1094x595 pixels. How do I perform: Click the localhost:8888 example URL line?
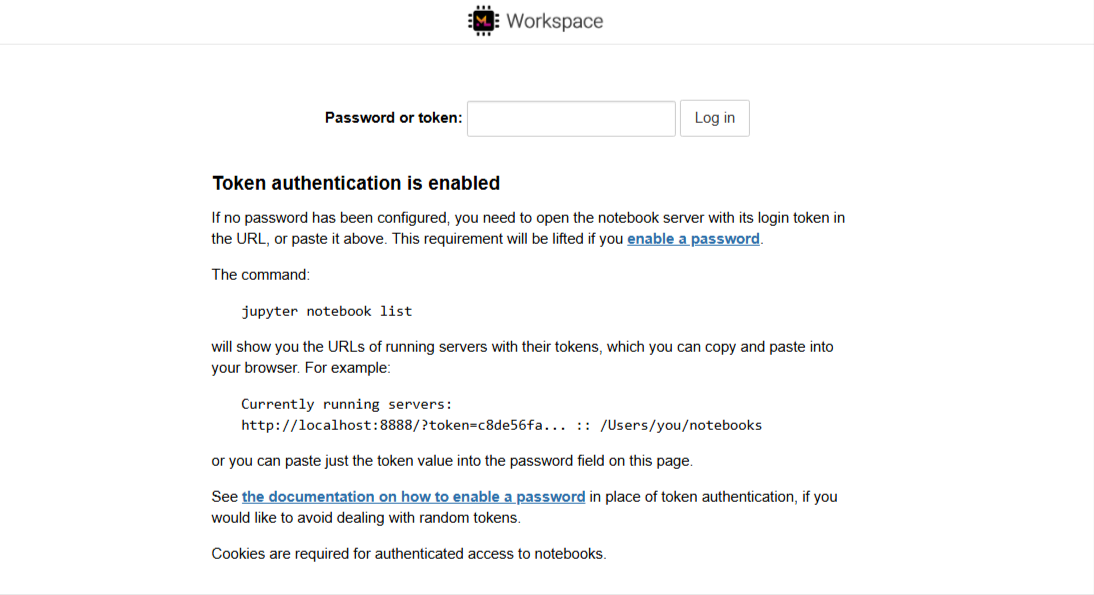(x=502, y=425)
